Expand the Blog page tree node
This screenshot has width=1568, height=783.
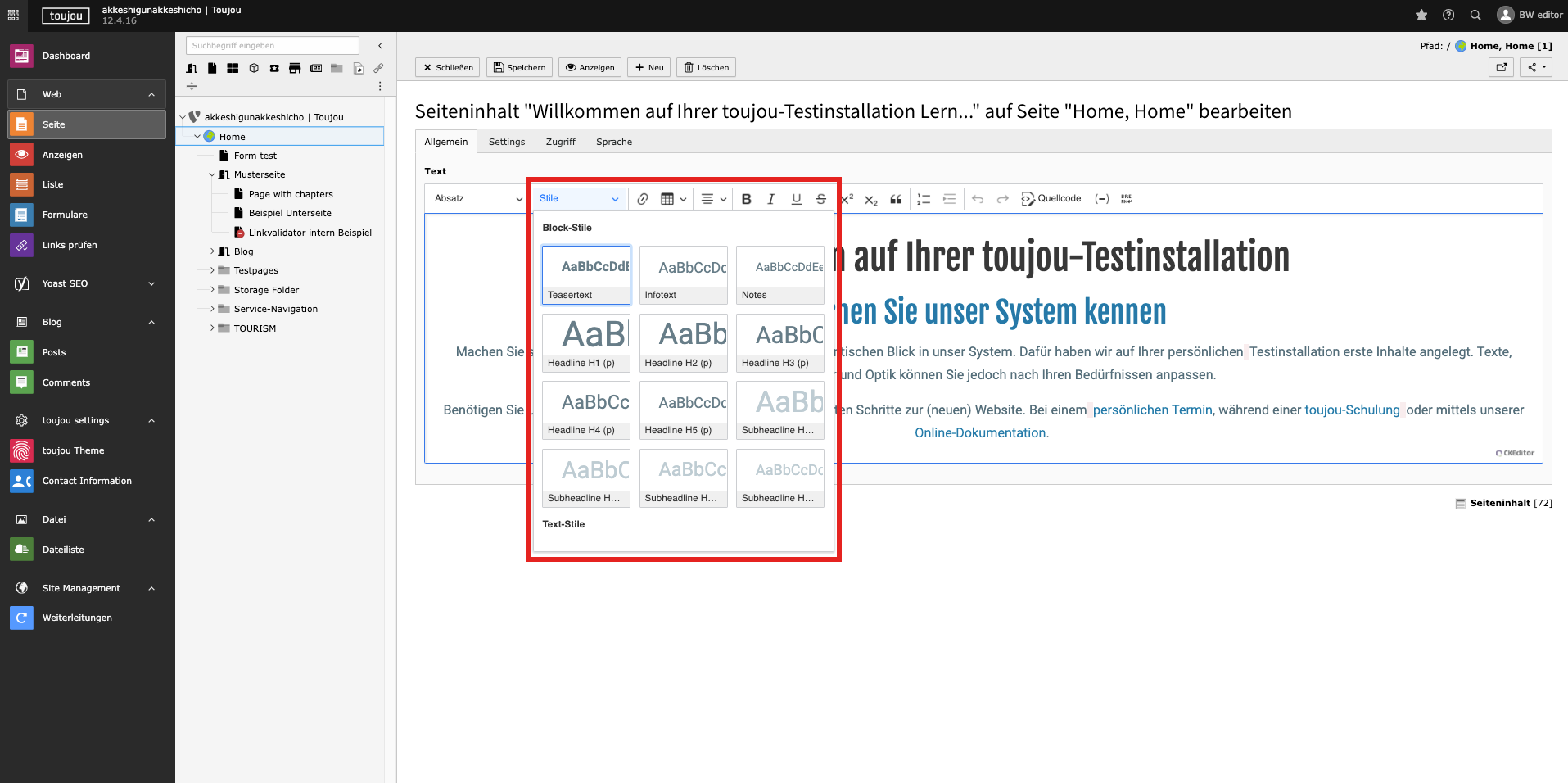(x=212, y=251)
